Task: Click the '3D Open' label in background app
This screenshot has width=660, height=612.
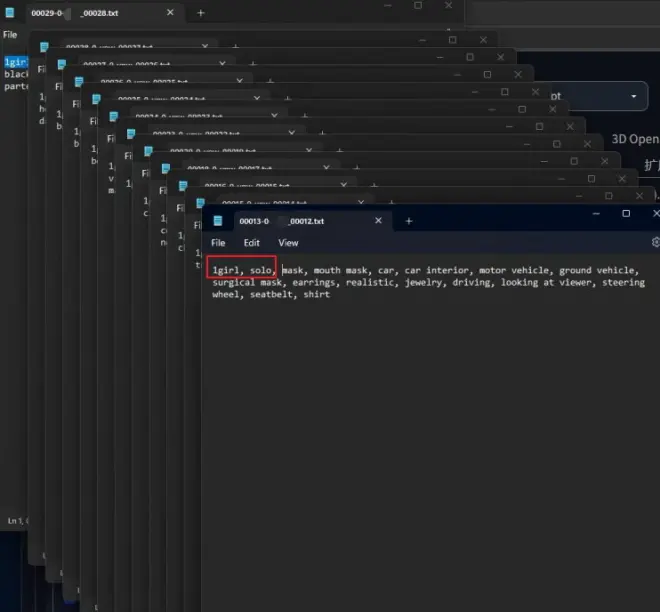Action: click(x=635, y=139)
